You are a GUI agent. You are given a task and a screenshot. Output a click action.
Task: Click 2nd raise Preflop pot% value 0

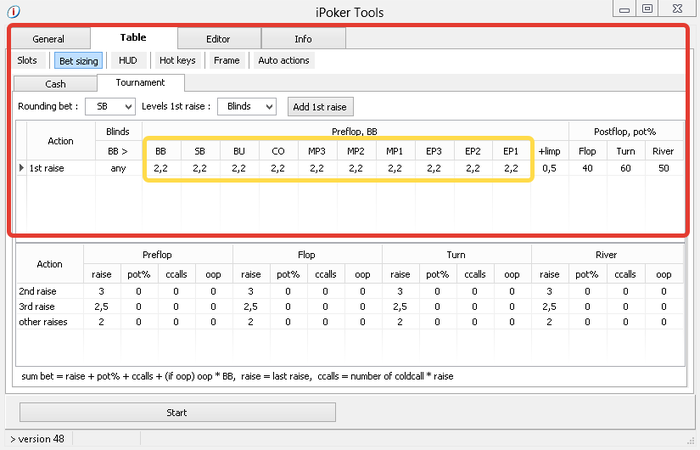click(x=139, y=292)
